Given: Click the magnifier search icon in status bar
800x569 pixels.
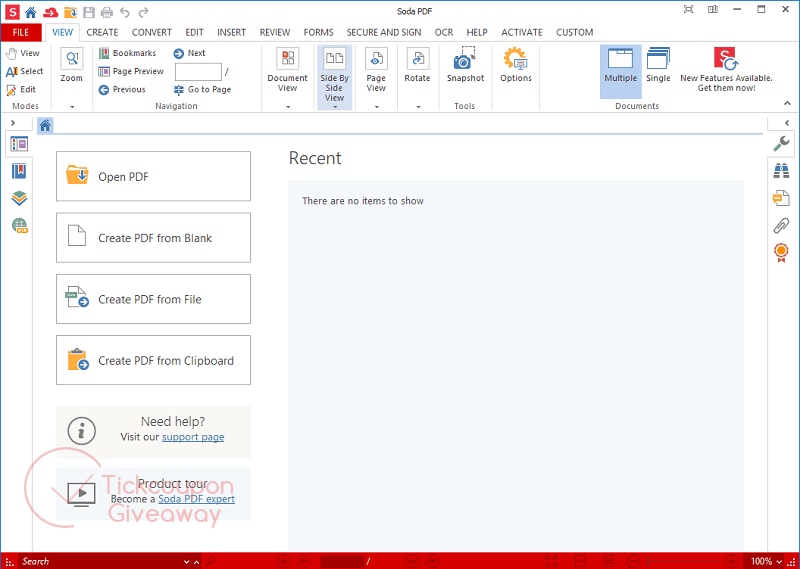Looking at the screenshot, I should point(210,561).
